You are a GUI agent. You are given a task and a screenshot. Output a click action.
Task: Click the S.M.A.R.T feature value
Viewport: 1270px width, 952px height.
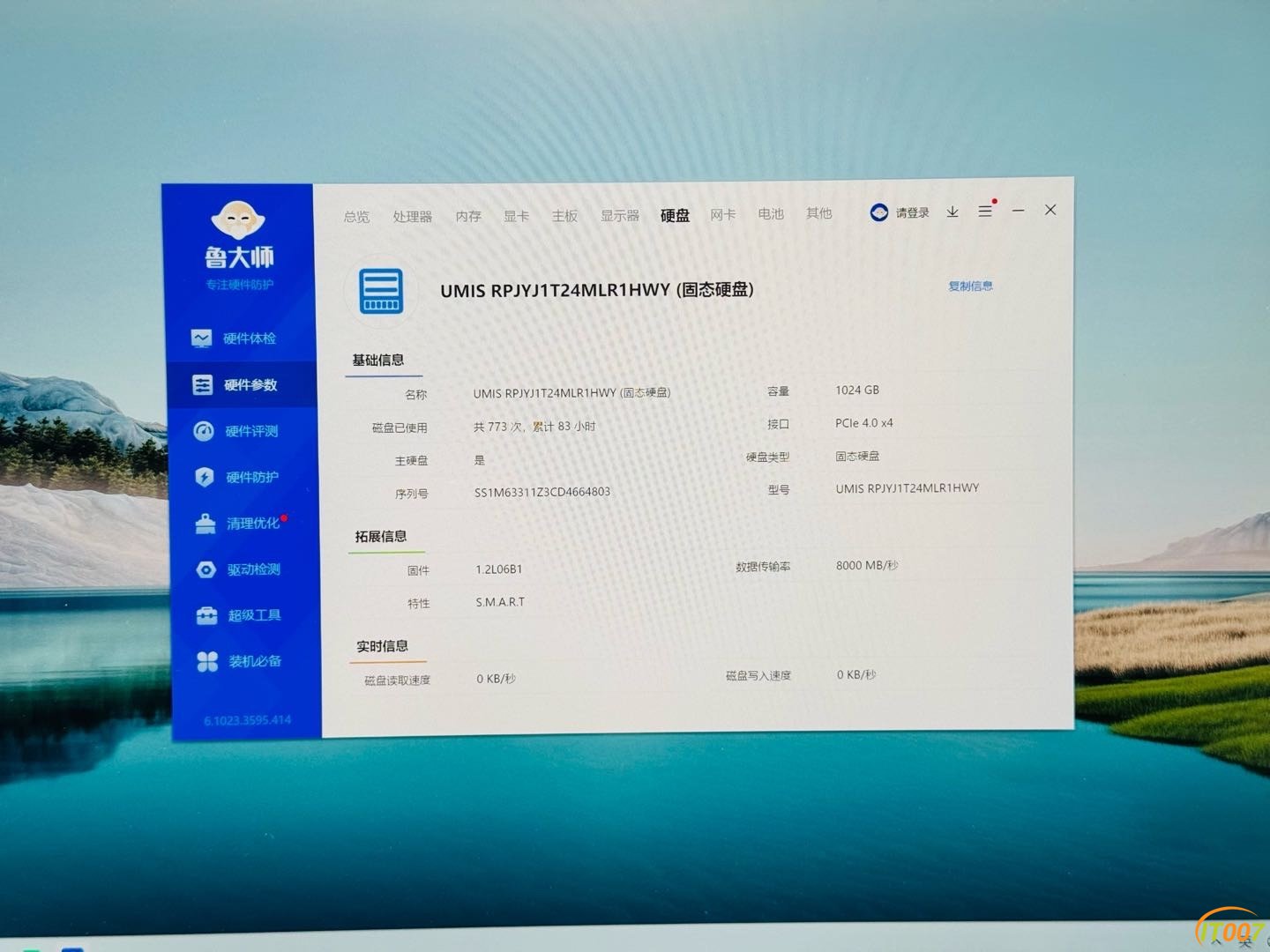(x=500, y=602)
